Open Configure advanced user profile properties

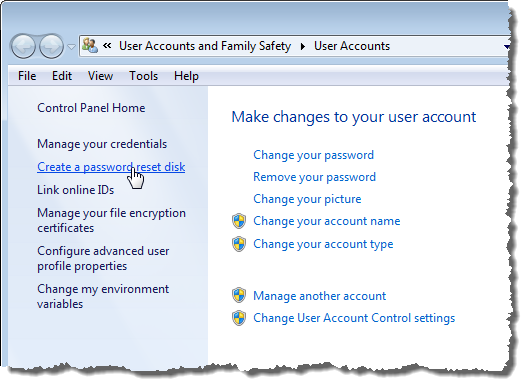click(x=103, y=259)
